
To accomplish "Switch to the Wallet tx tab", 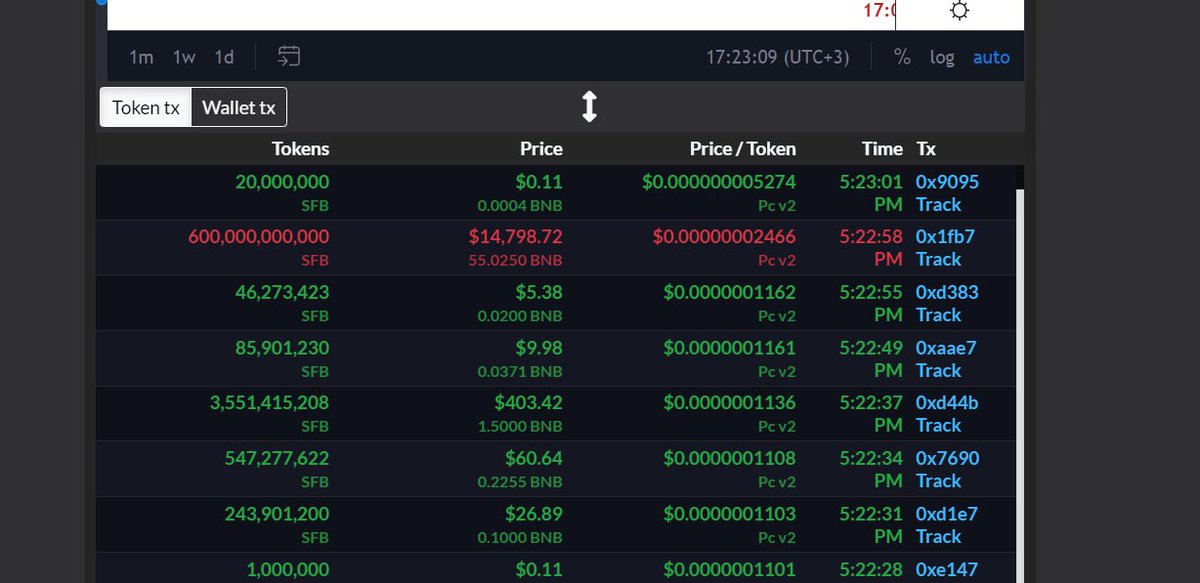I will pyautogui.click(x=239, y=107).
